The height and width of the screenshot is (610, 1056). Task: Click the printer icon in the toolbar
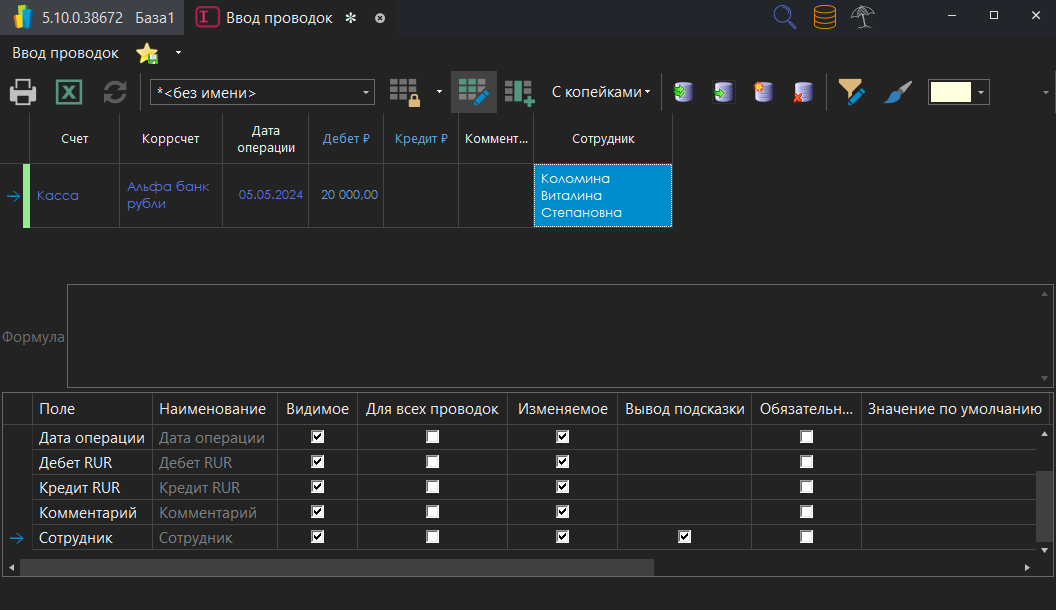click(x=23, y=93)
